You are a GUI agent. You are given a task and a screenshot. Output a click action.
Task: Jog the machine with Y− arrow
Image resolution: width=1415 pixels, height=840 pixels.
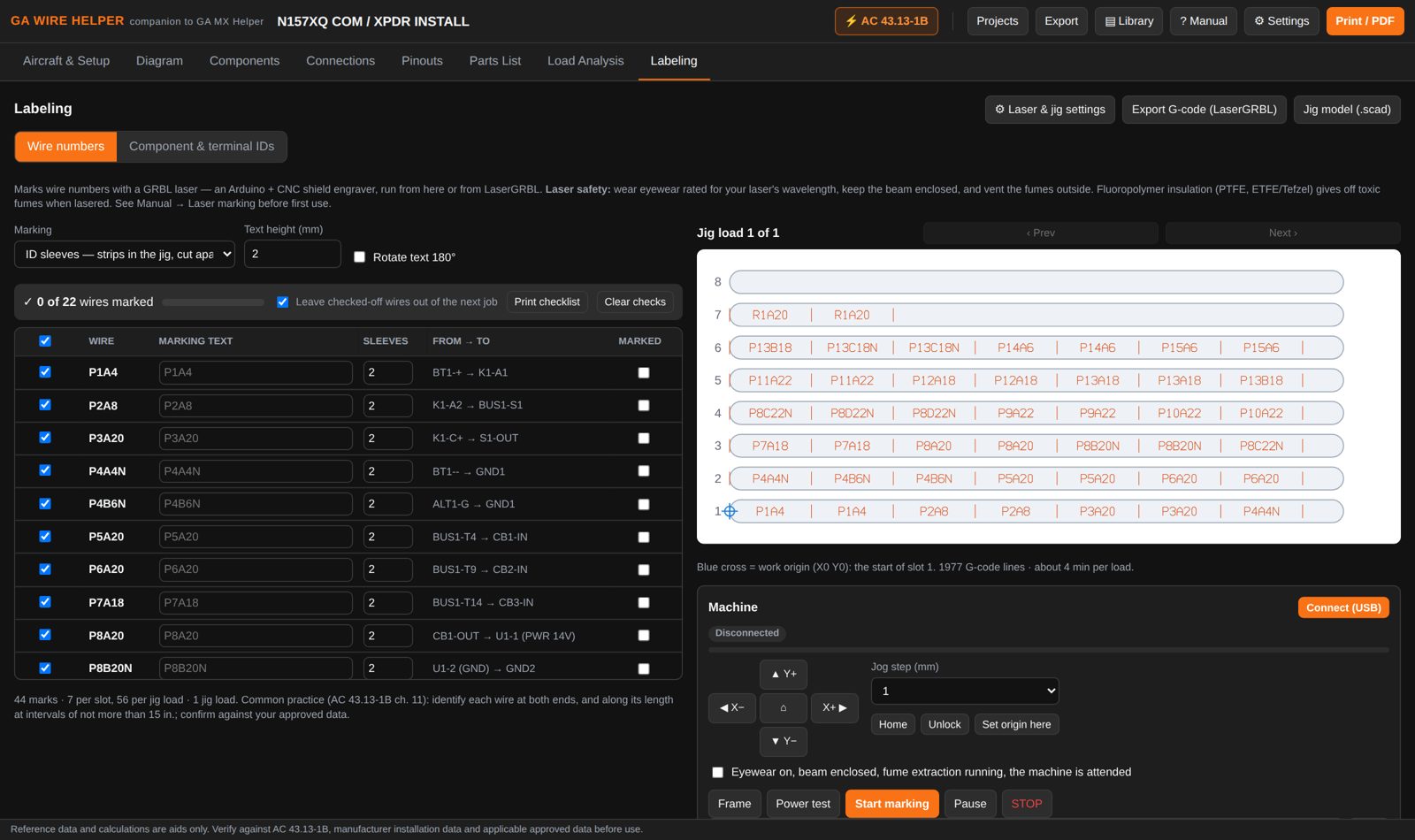(784, 741)
